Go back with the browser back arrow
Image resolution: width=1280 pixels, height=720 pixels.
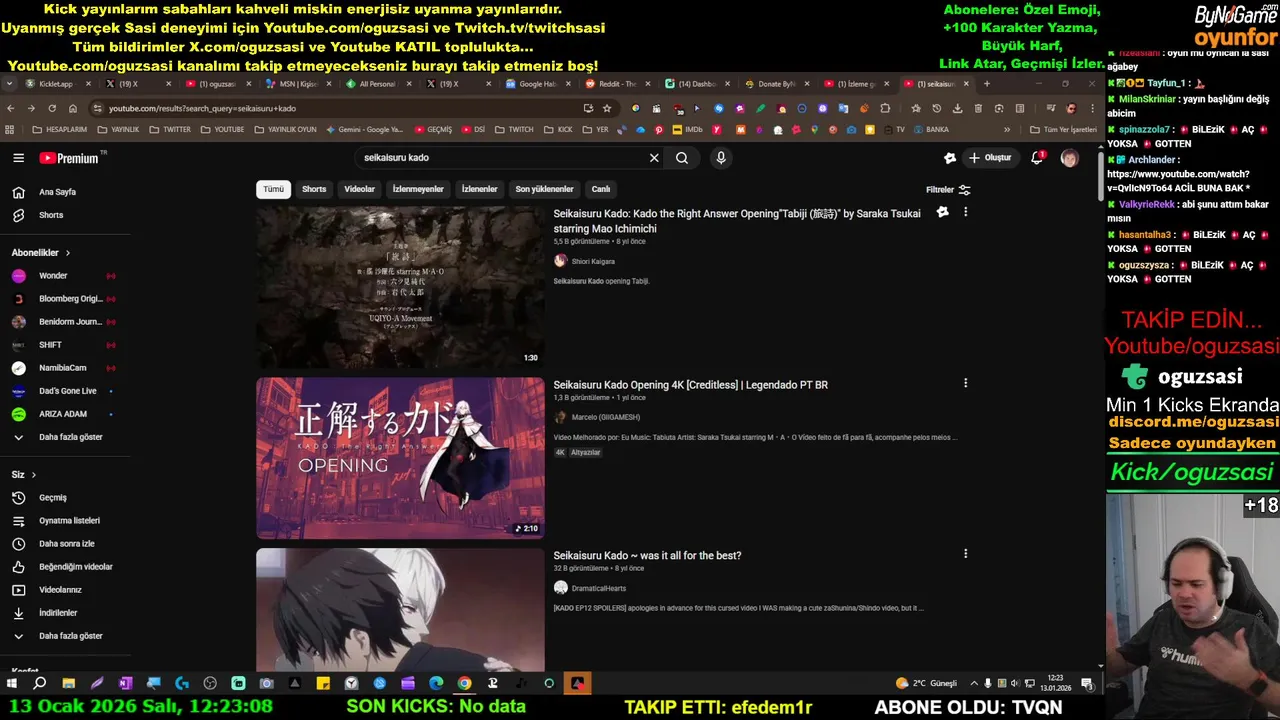click(x=11, y=108)
